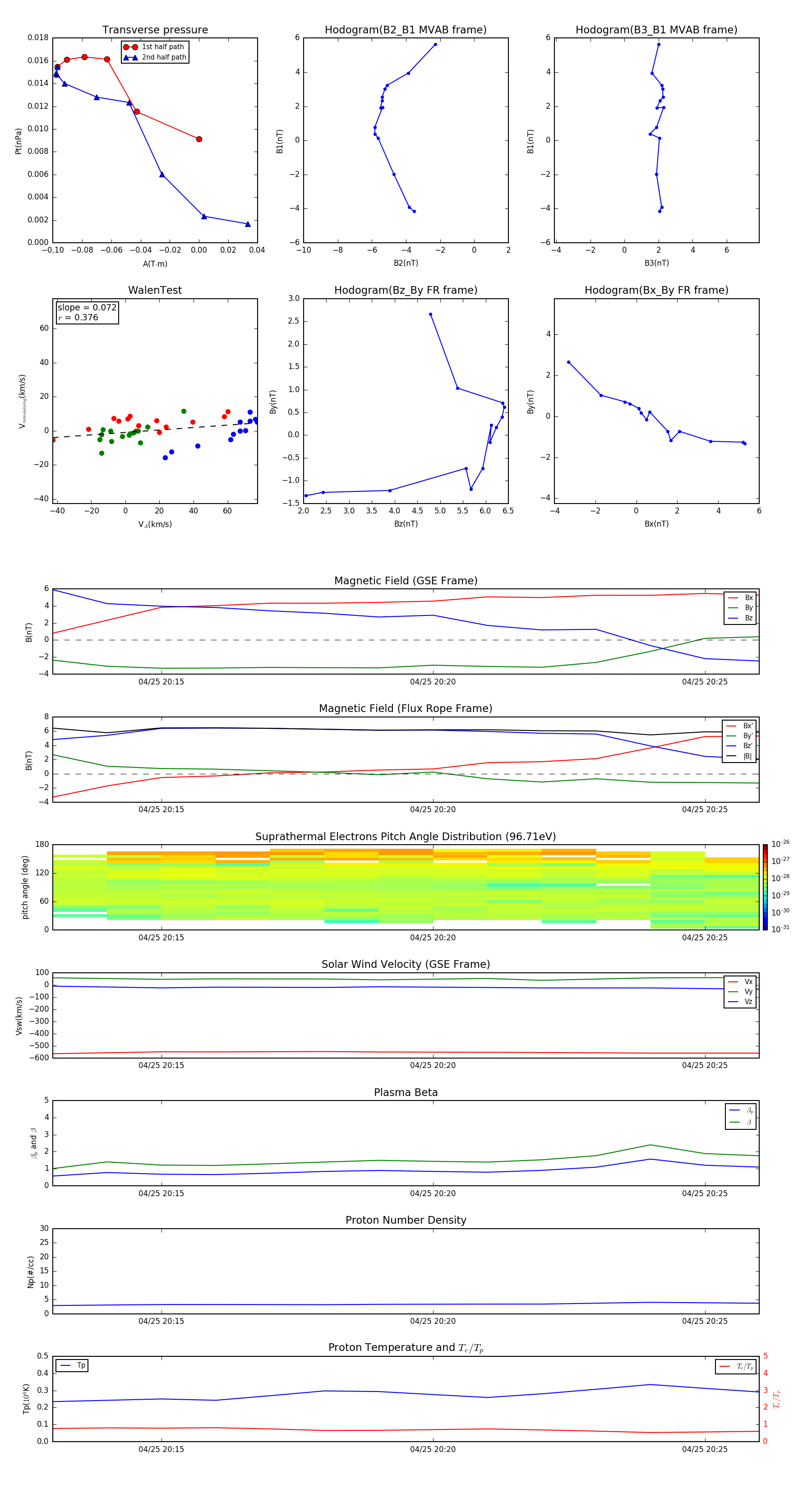Click the 'B2(nT)' axis label
The width and height of the screenshot is (812, 1489).
(406, 263)
